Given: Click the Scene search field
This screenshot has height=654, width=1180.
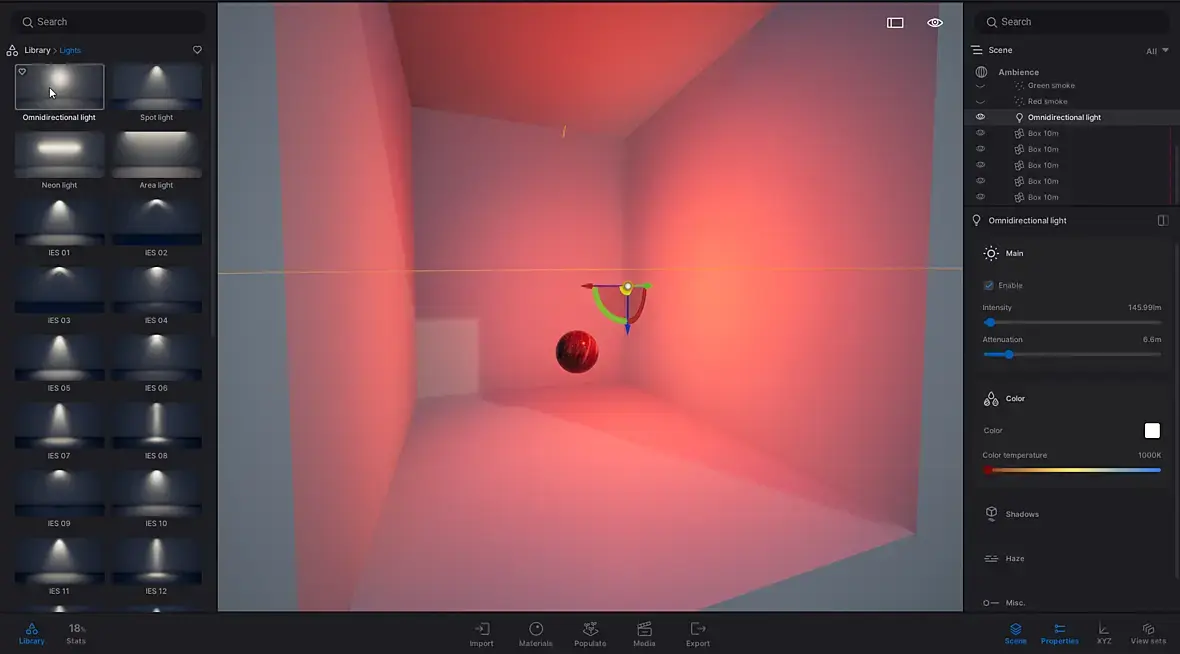Looking at the screenshot, I should click(x=1072, y=23).
